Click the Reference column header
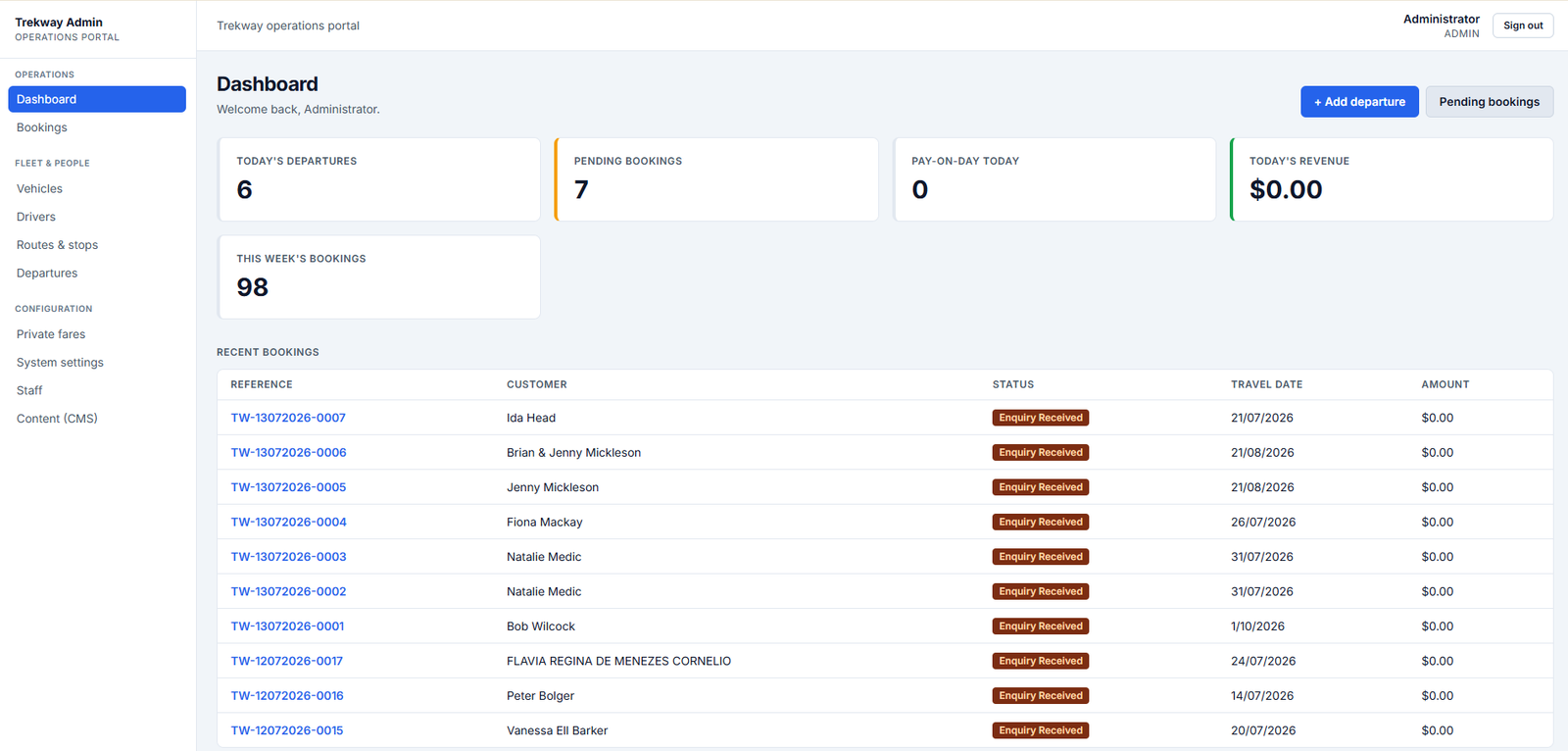1568x751 pixels. tap(262, 384)
